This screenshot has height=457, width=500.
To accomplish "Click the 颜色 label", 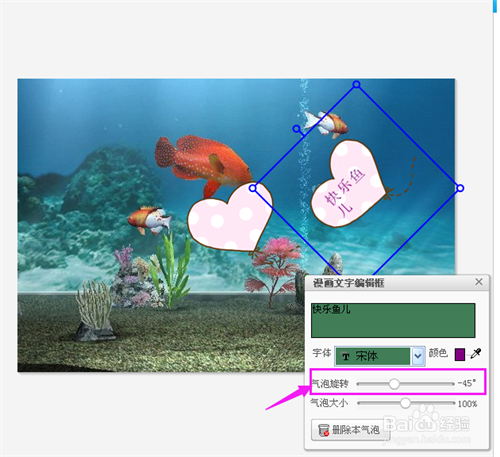I will pos(438,353).
